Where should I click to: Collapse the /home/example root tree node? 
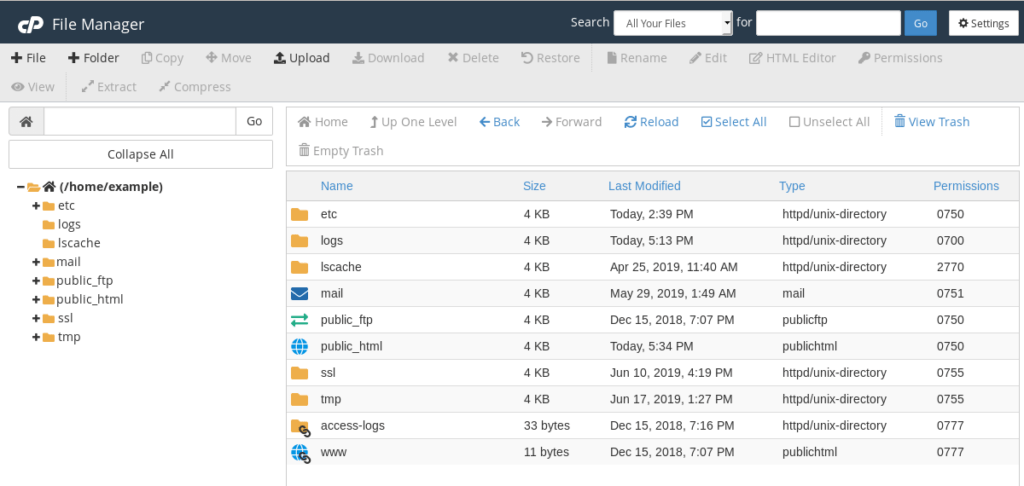point(21,187)
